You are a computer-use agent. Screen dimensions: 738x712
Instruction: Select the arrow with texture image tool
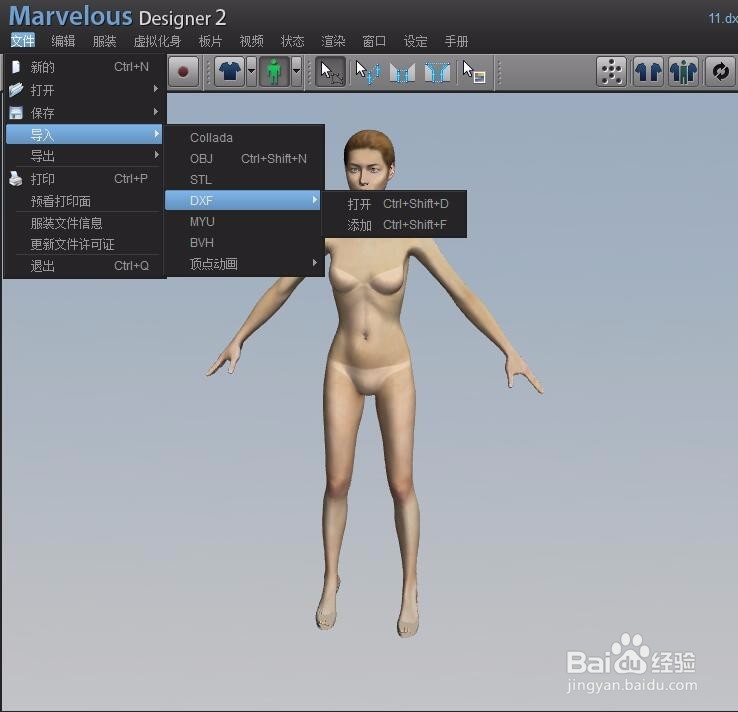click(x=473, y=72)
